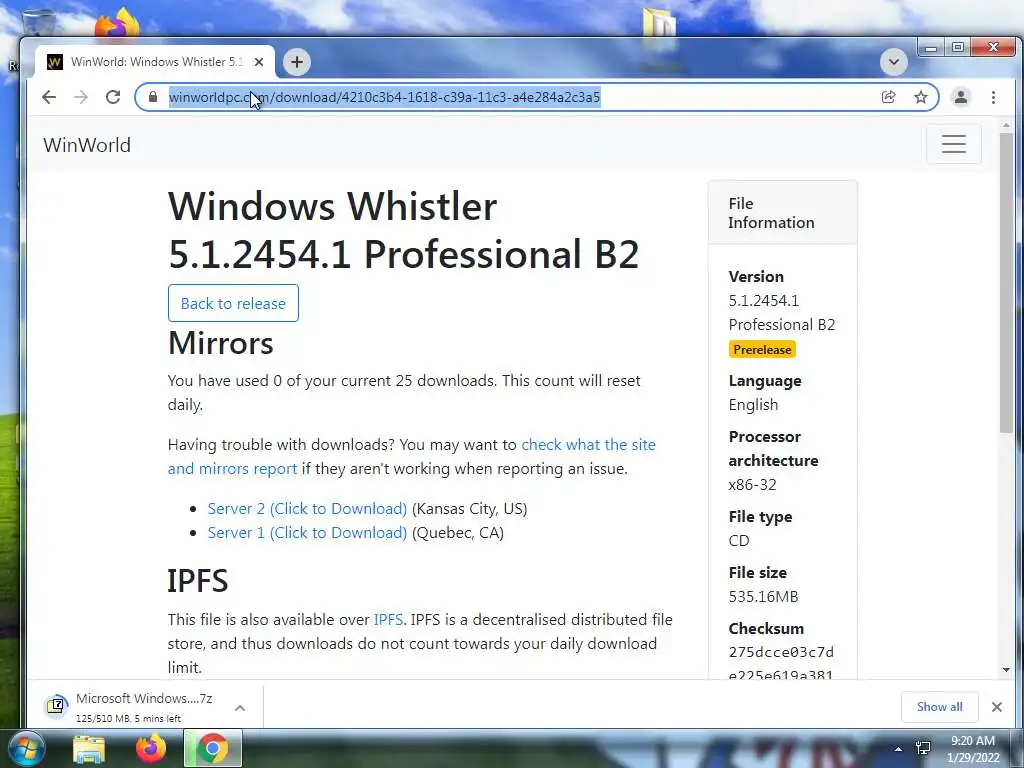Click the 7z file icon in downloads bar
This screenshot has width=1024, height=768.
56,707
